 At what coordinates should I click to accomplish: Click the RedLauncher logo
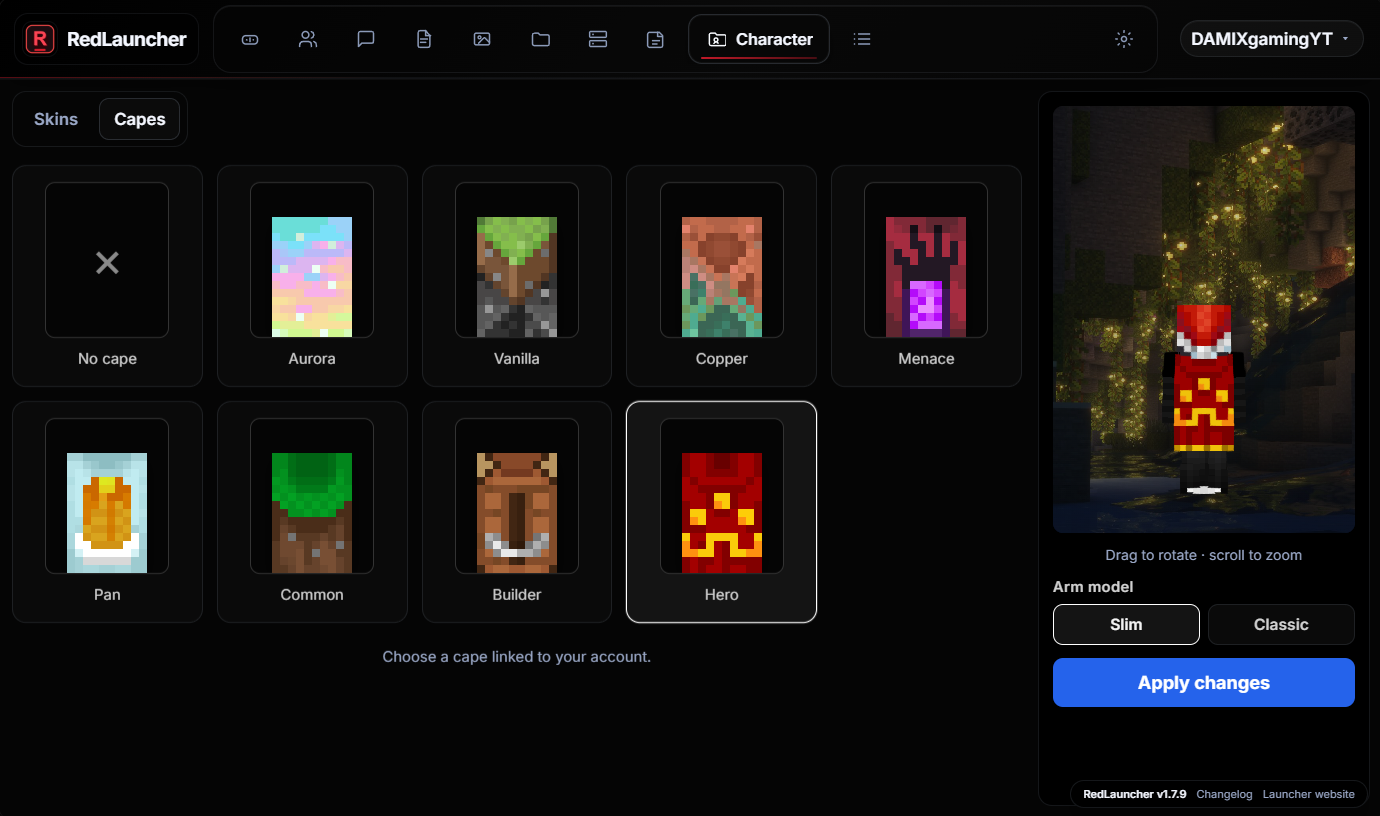pyautogui.click(x=106, y=39)
